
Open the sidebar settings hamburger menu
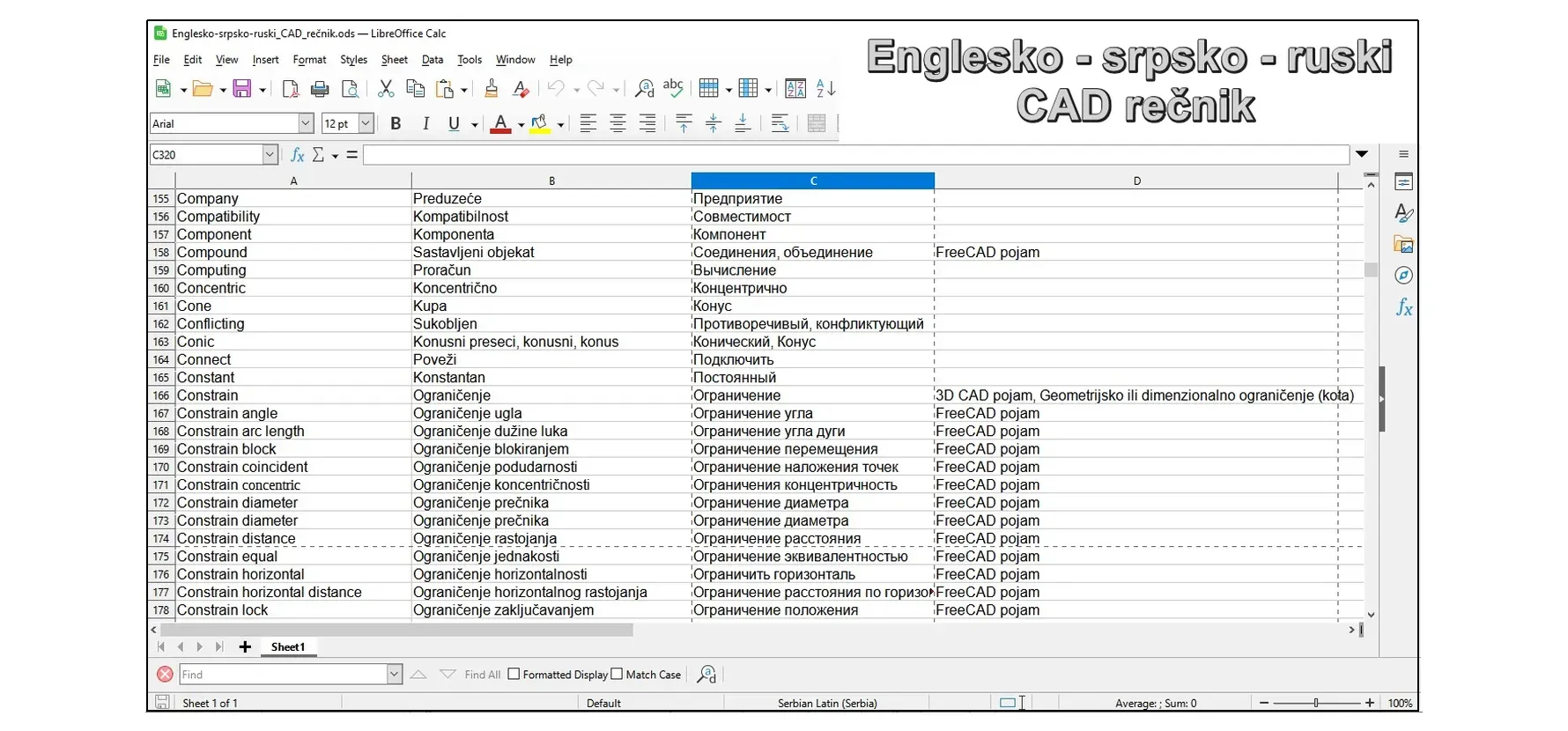click(1403, 154)
